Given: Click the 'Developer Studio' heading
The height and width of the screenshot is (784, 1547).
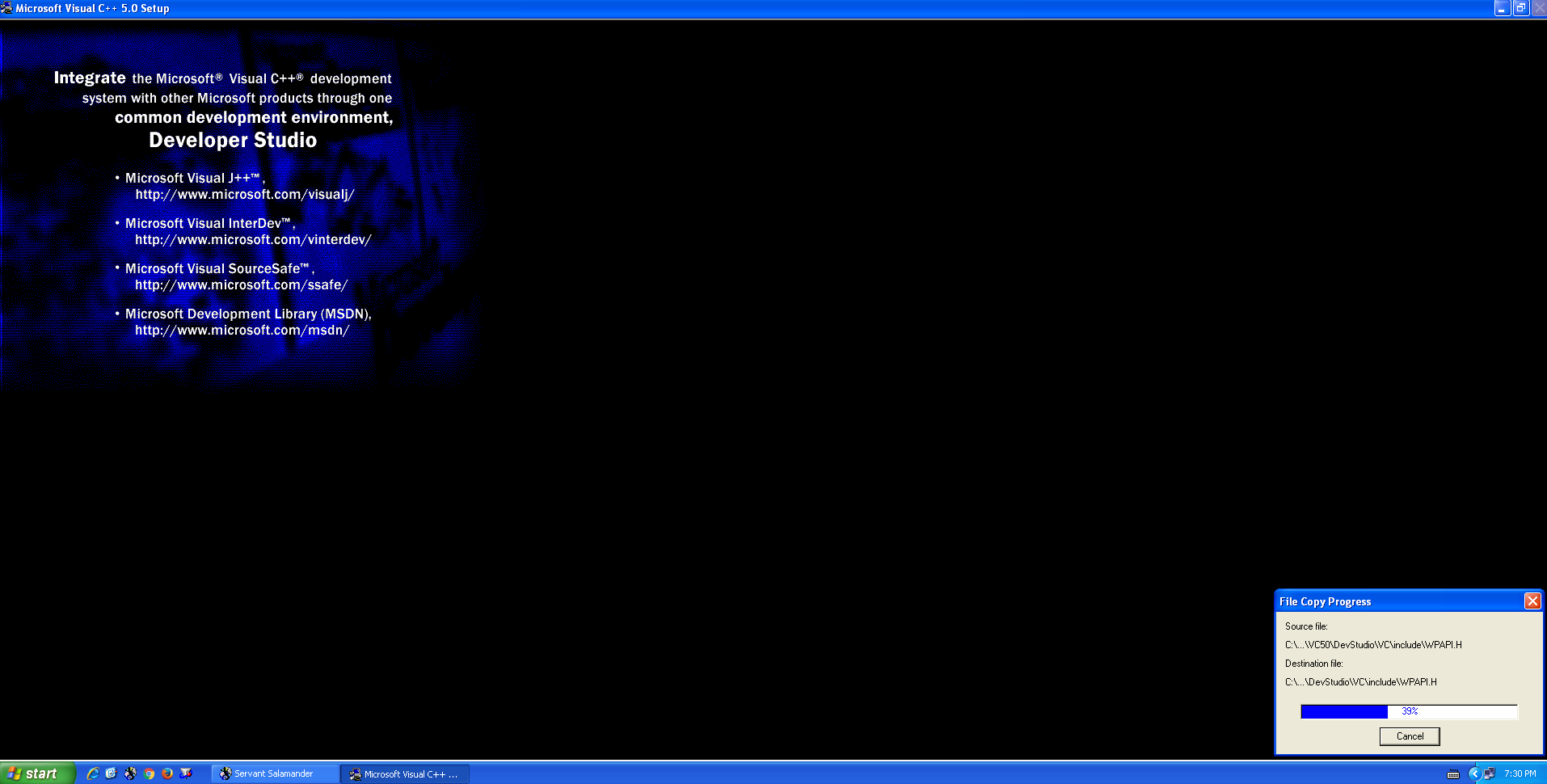Looking at the screenshot, I should [x=233, y=140].
